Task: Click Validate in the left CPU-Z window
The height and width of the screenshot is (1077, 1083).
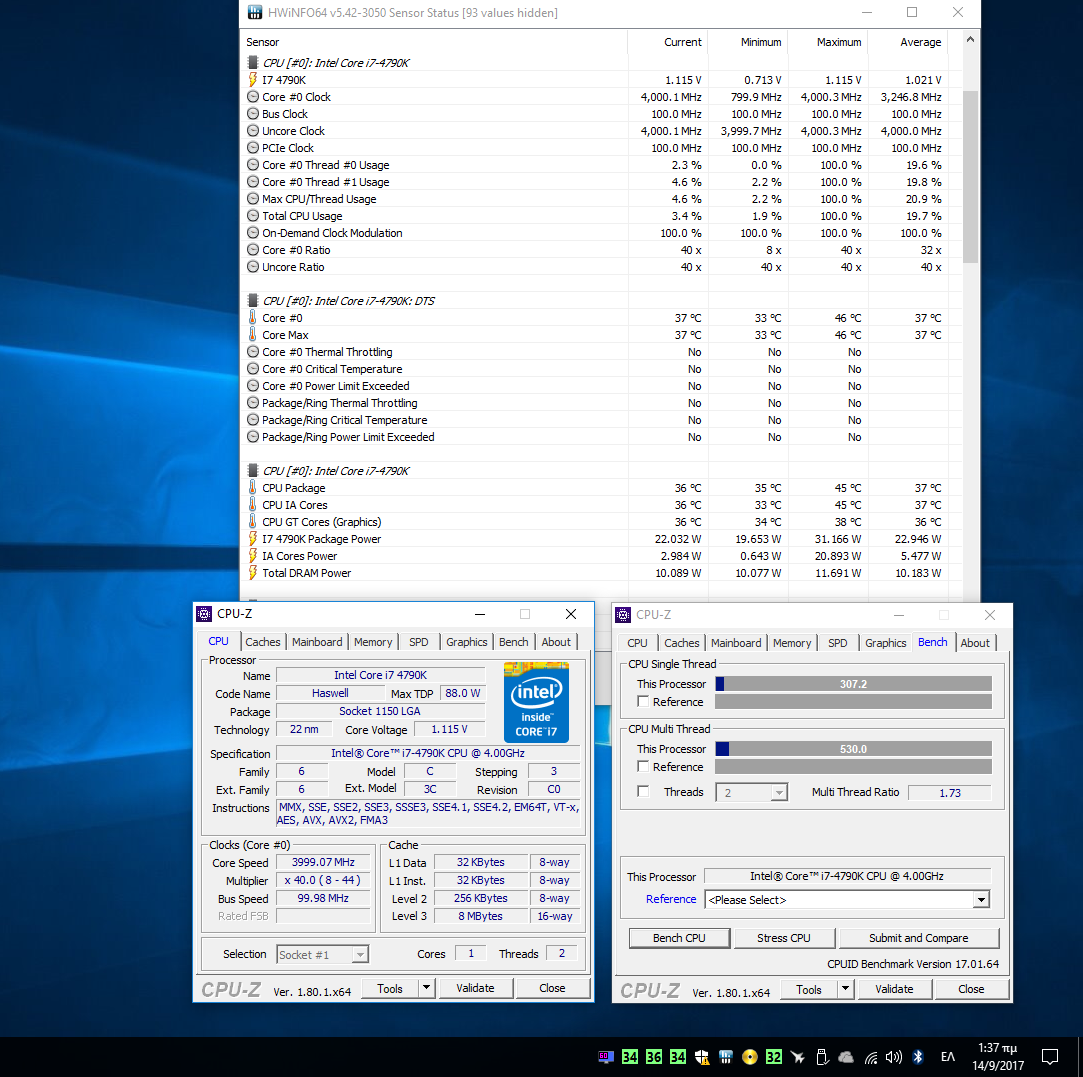Action: 475,988
